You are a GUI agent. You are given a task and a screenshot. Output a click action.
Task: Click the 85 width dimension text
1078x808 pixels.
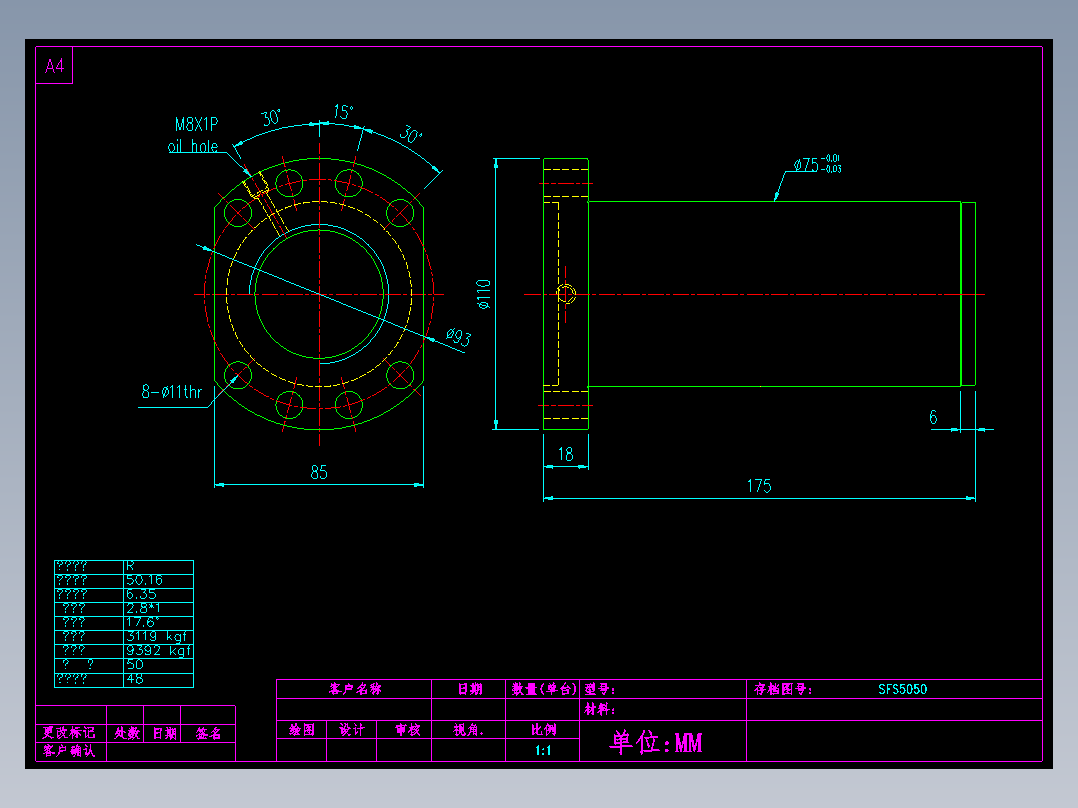(319, 472)
